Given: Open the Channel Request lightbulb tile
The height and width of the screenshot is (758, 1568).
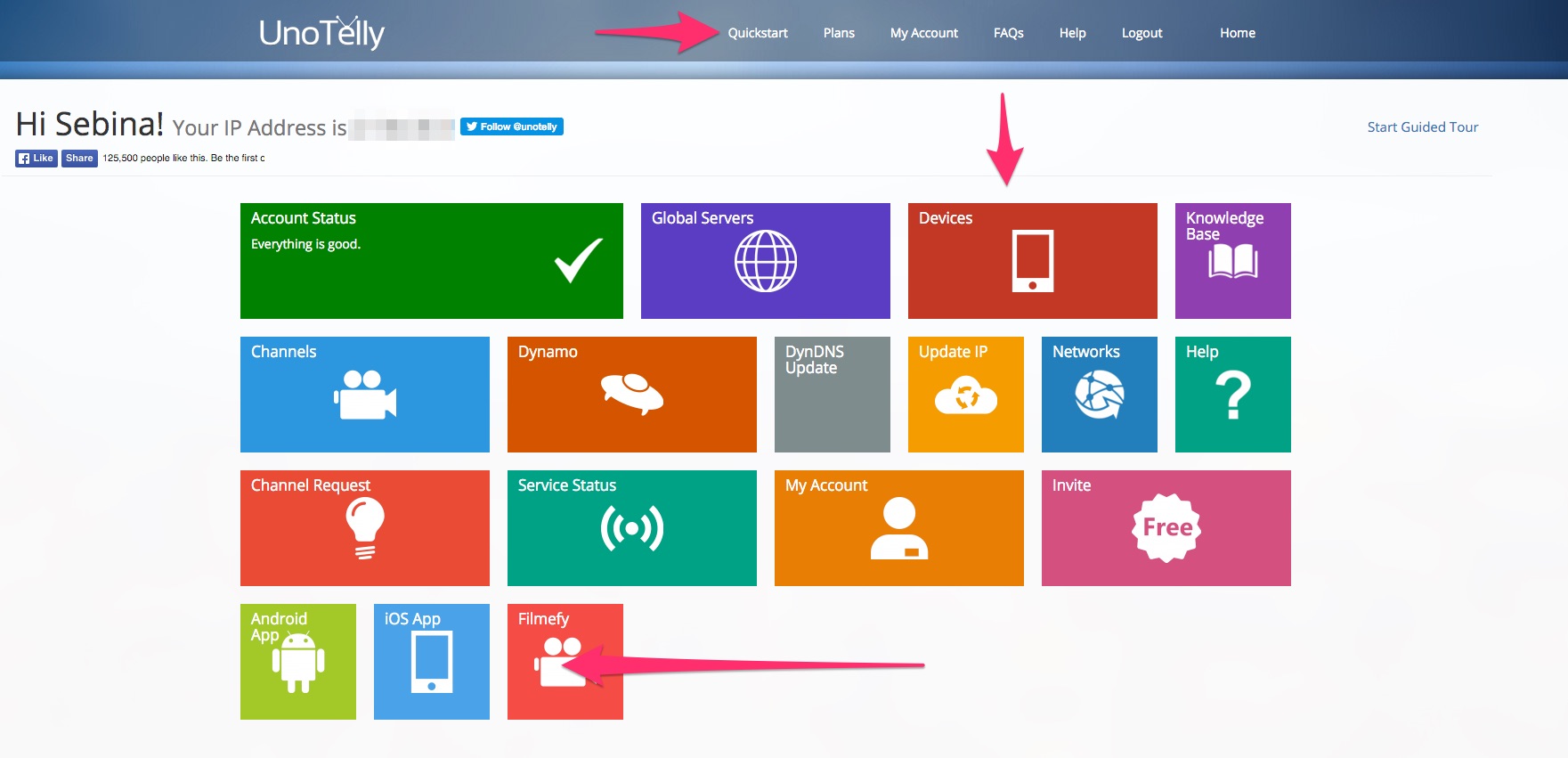Looking at the screenshot, I should 364,528.
